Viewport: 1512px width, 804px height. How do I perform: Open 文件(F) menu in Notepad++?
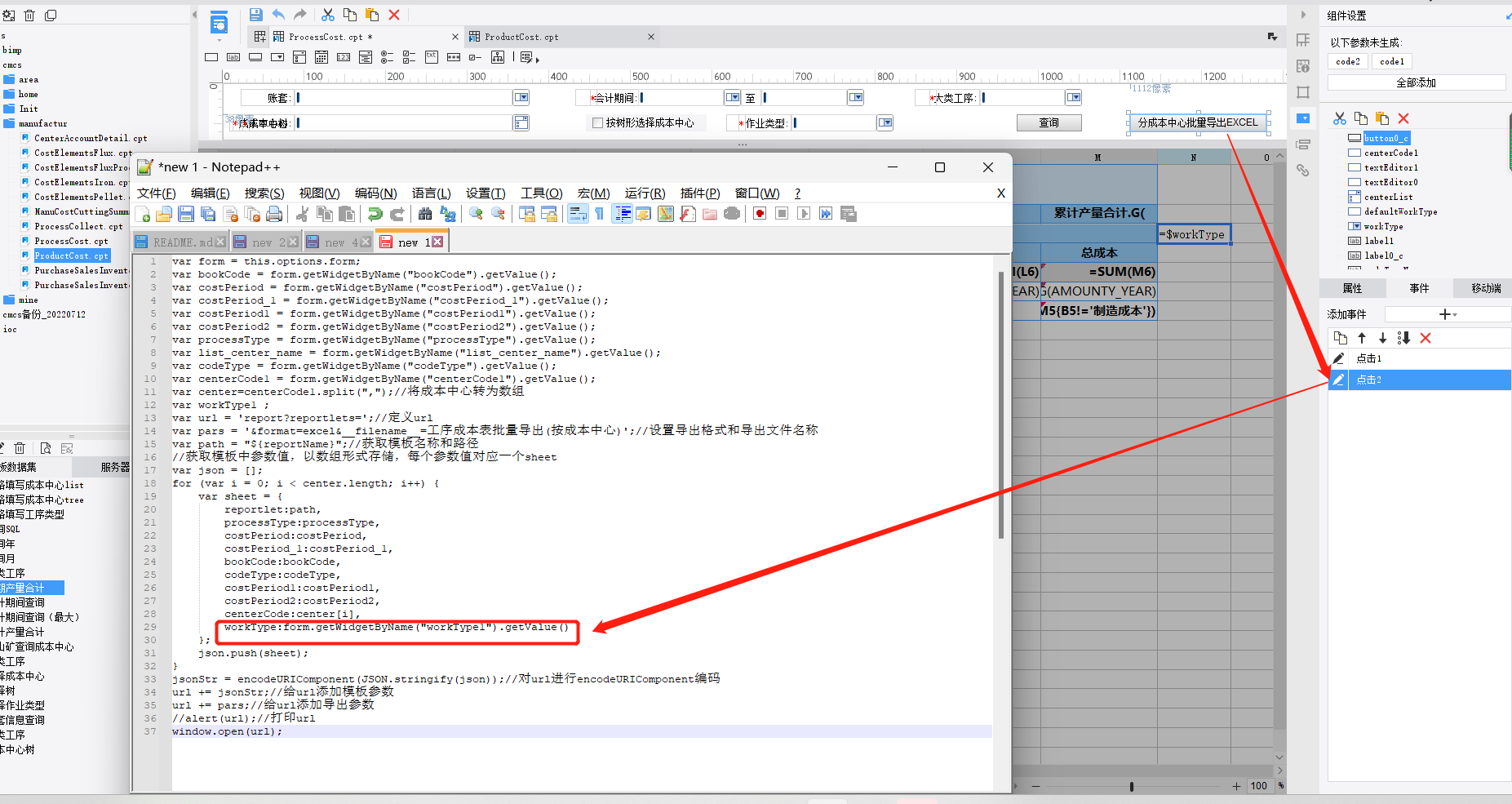pyautogui.click(x=156, y=193)
